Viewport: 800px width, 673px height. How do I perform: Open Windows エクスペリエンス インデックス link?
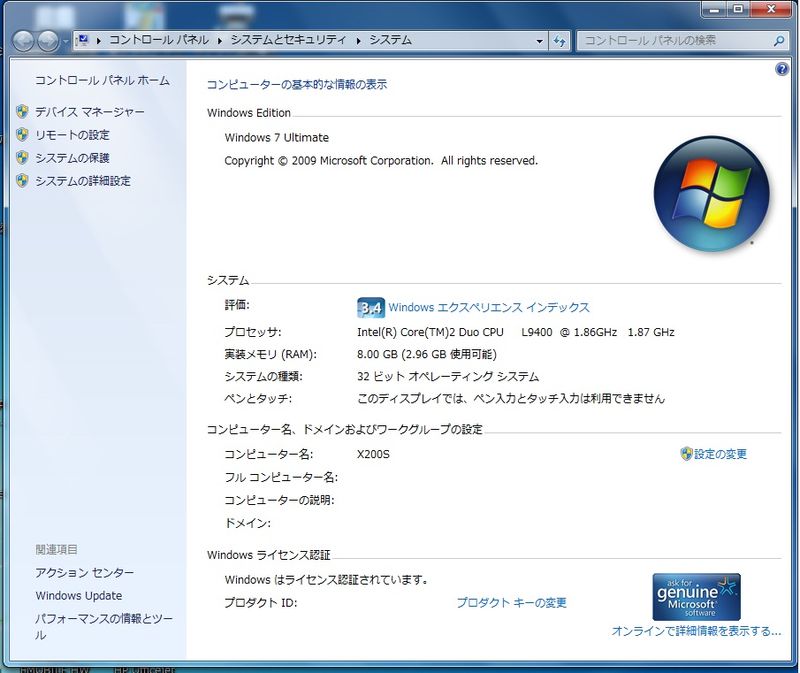pos(489,307)
